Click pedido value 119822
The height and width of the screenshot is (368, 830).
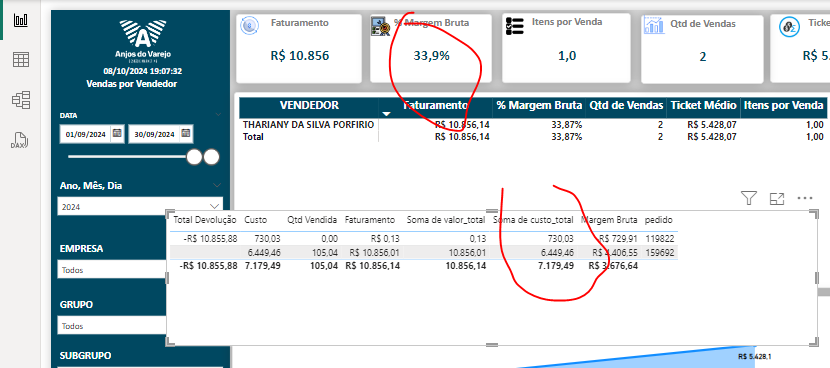click(x=660, y=239)
